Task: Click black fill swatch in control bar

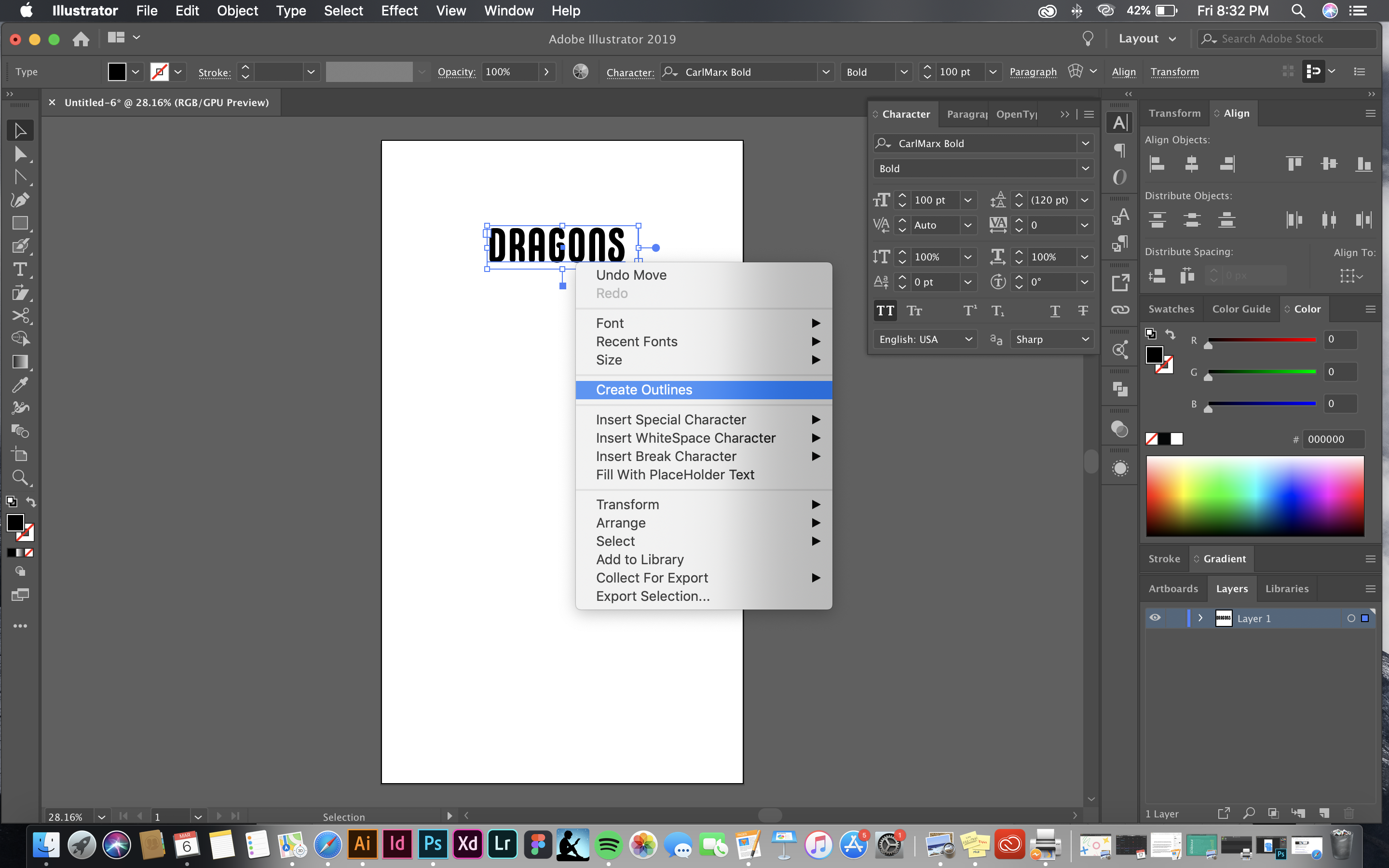Action: (117, 72)
